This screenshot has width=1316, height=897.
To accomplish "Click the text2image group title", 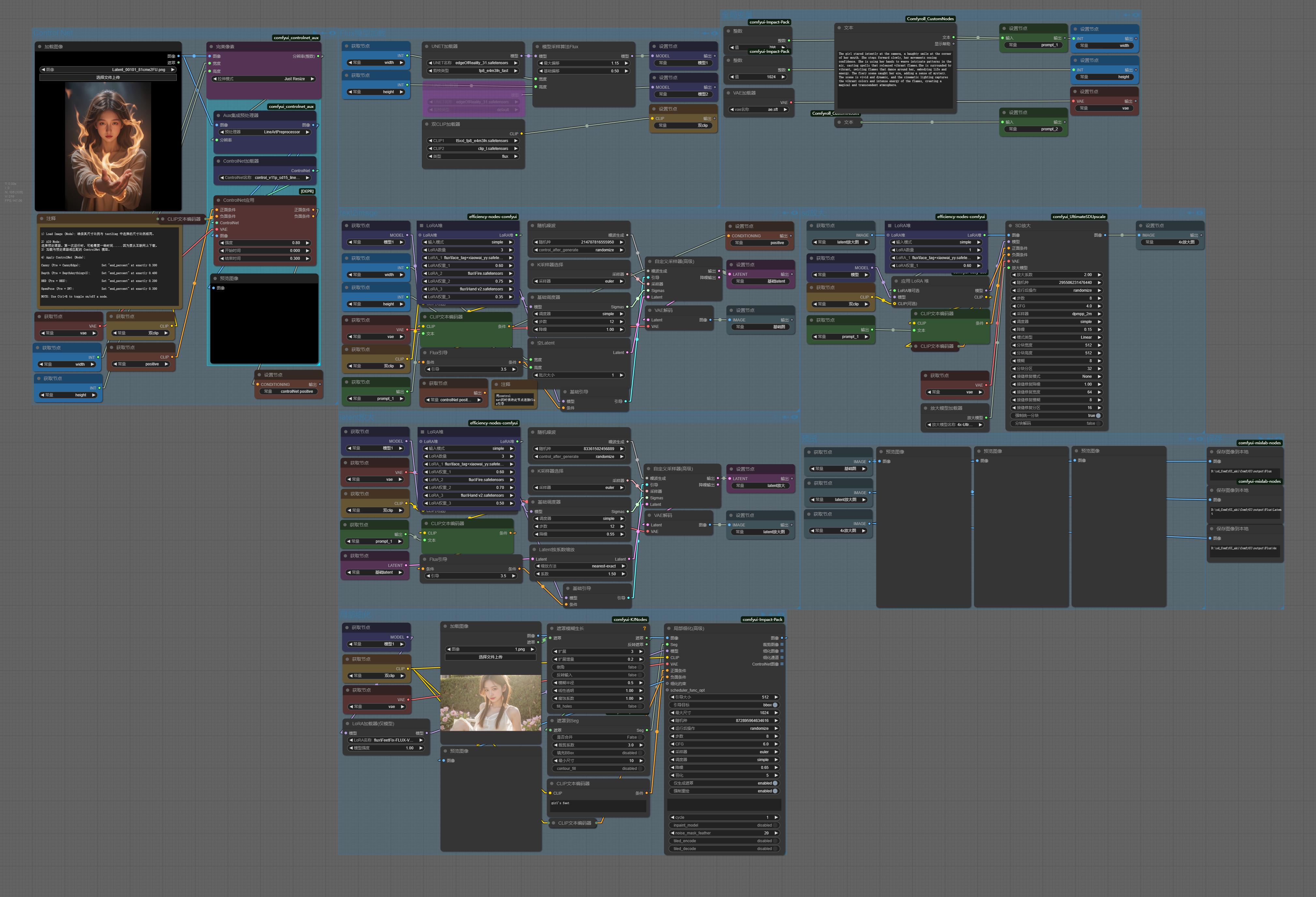I will (359, 213).
